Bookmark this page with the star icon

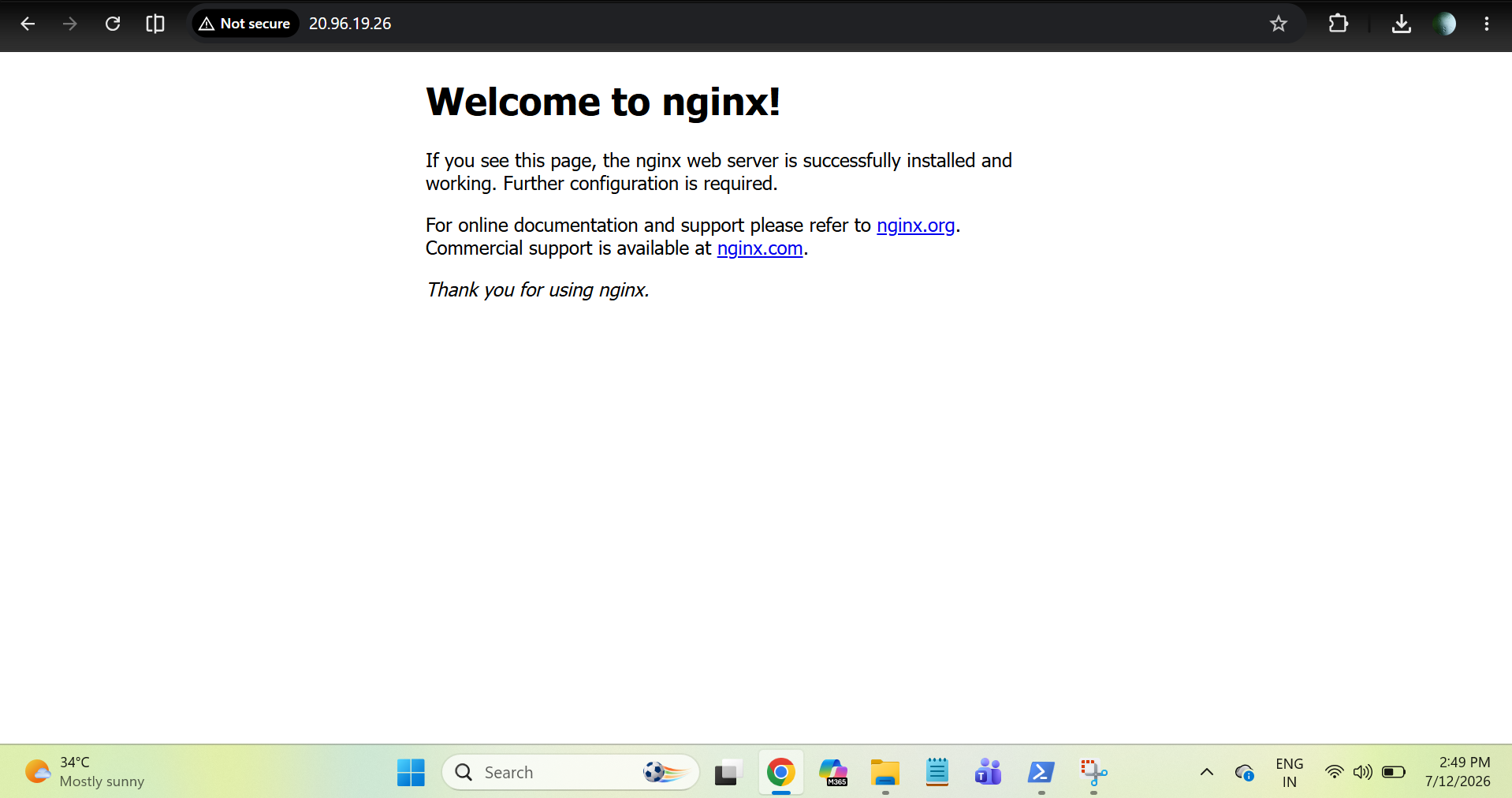pyautogui.click(x=1279, y=24)
